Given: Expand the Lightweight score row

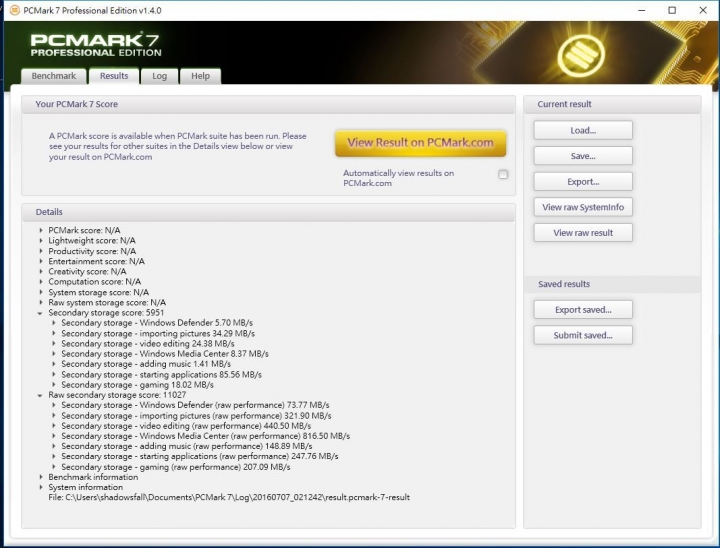Looking at the screenshot, I should pyautogui.click(x=41, y=240).
